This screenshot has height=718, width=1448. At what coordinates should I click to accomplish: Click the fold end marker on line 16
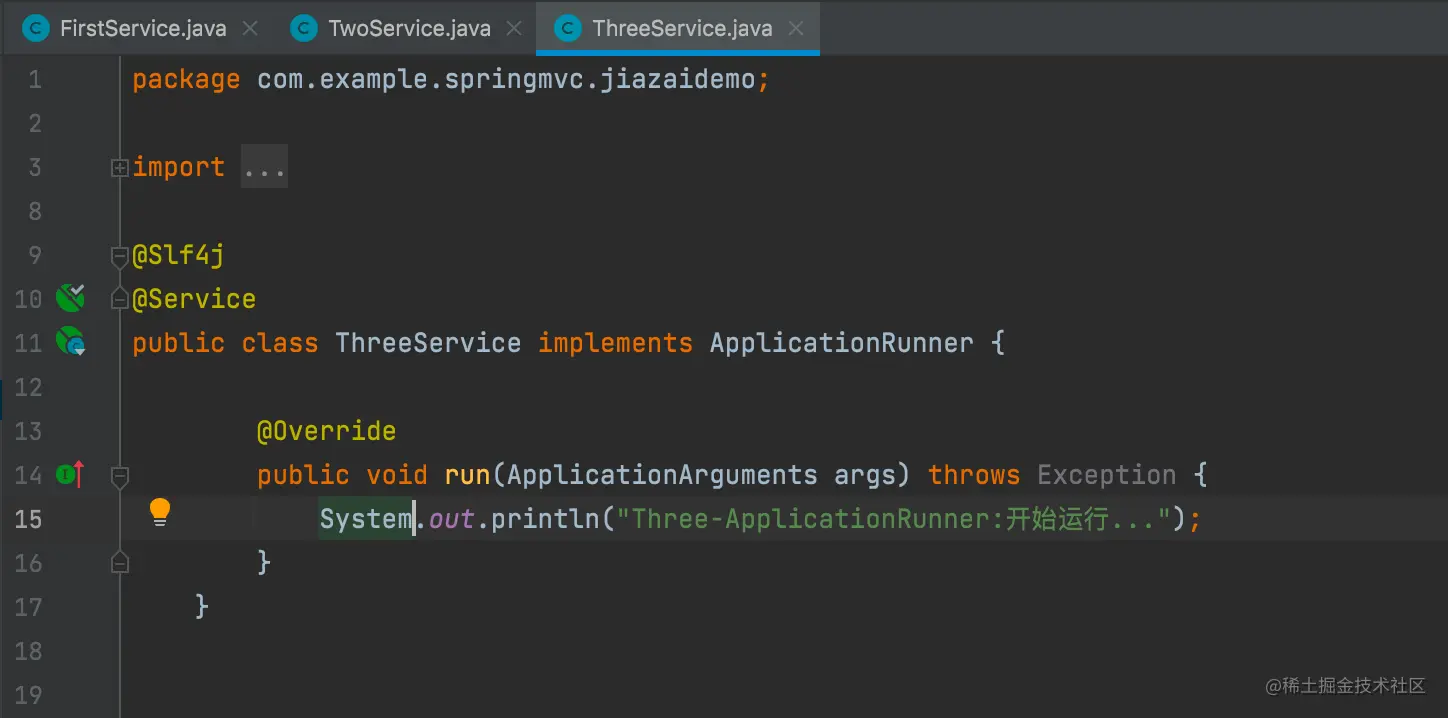120,563
